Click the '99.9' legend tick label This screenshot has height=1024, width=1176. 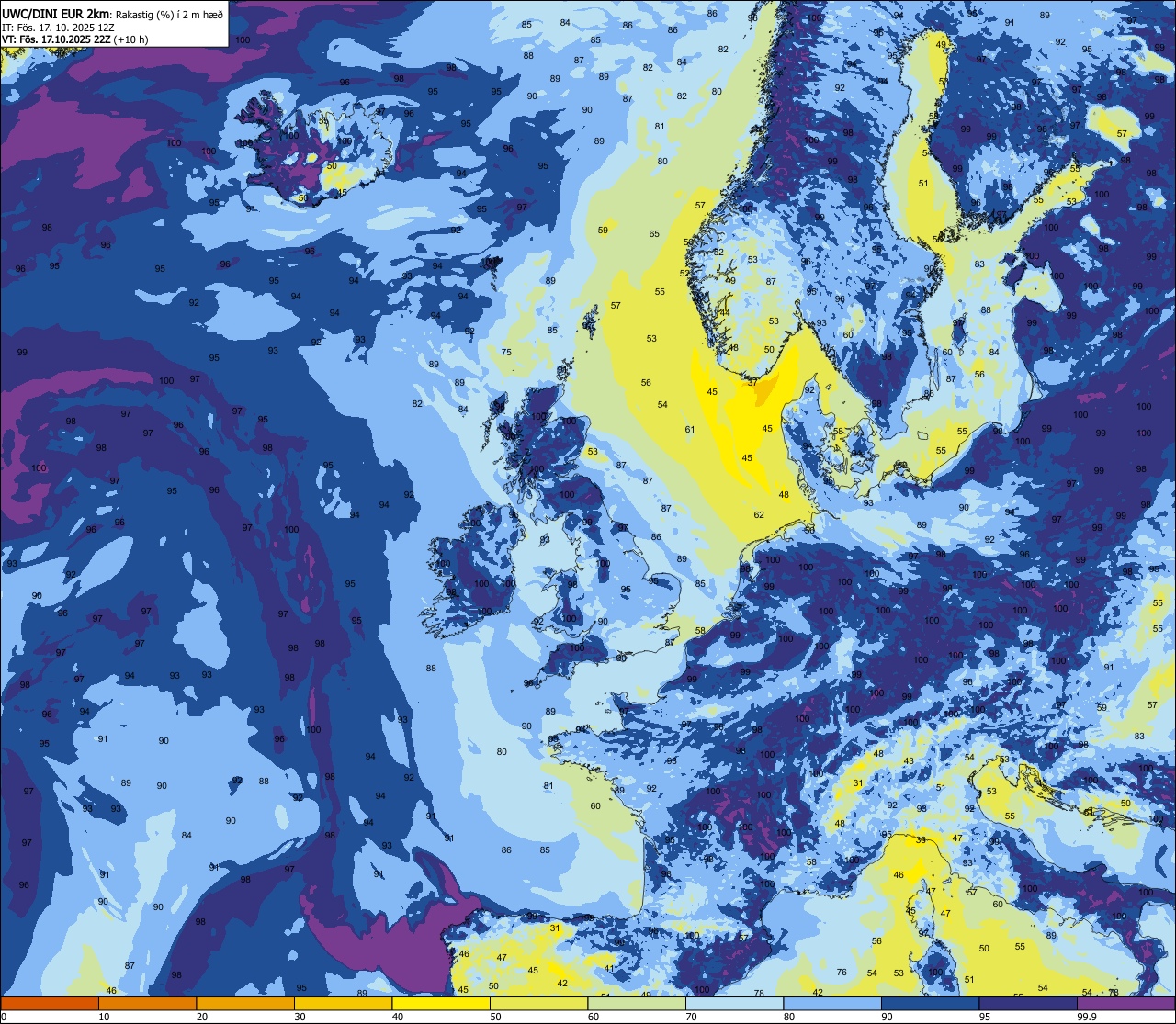click(1087, 1017)
